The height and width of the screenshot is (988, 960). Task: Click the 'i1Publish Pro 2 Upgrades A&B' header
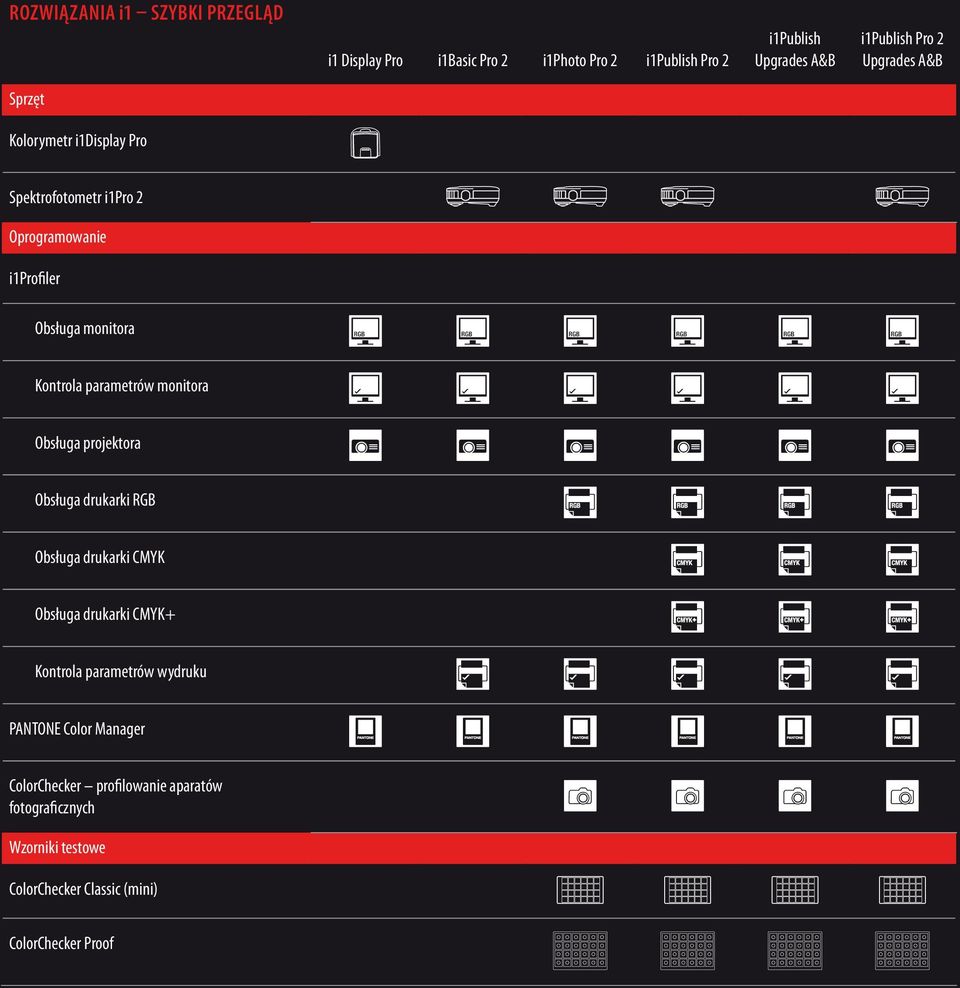902,49
